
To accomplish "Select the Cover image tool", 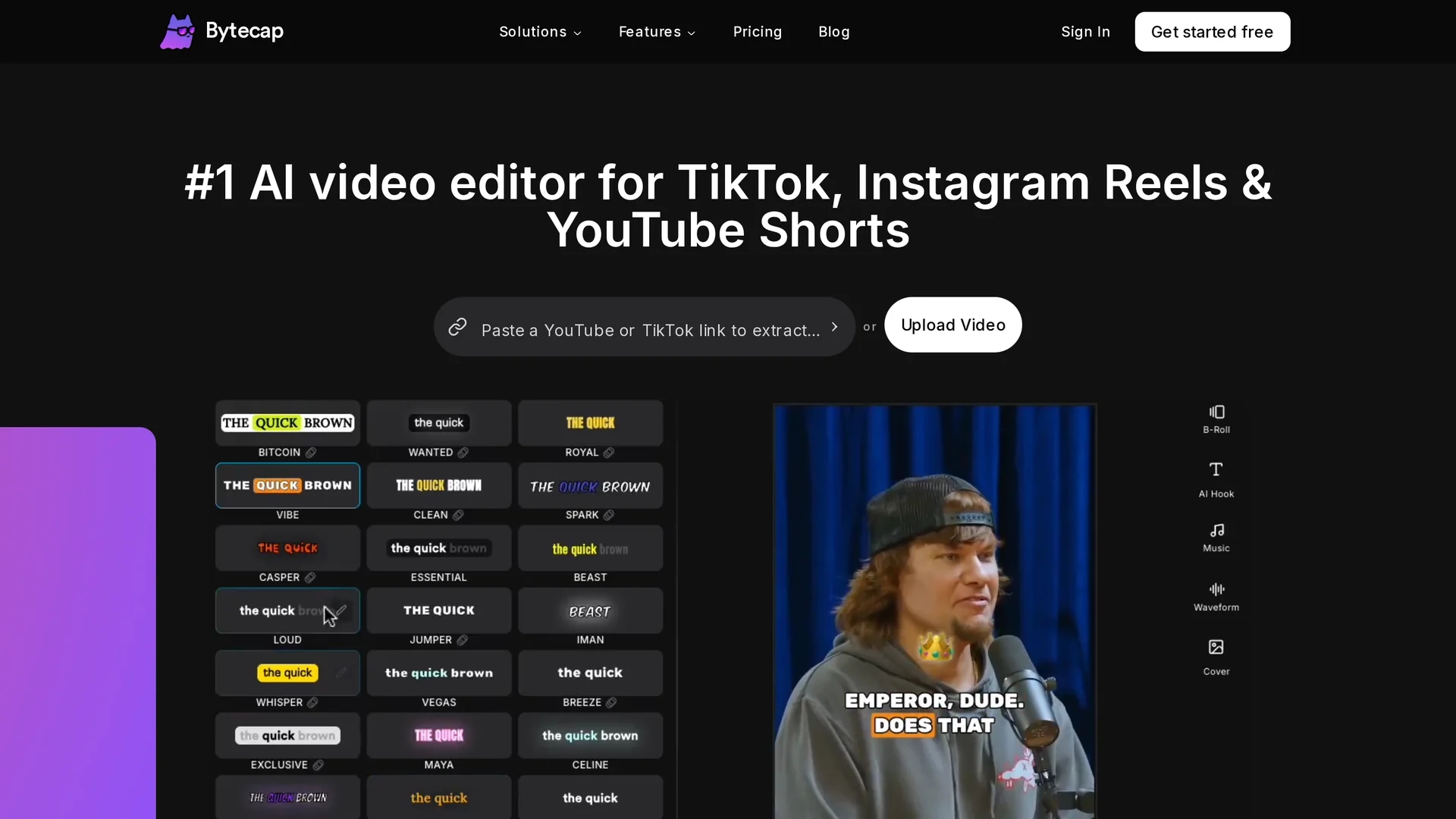I will 1216,647.
